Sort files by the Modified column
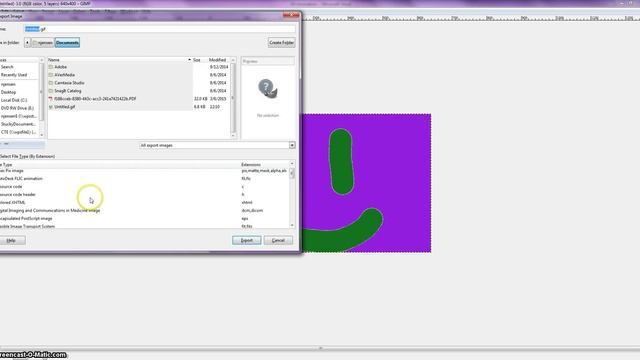This screenshot has height=360, width=640. point(218,60)
